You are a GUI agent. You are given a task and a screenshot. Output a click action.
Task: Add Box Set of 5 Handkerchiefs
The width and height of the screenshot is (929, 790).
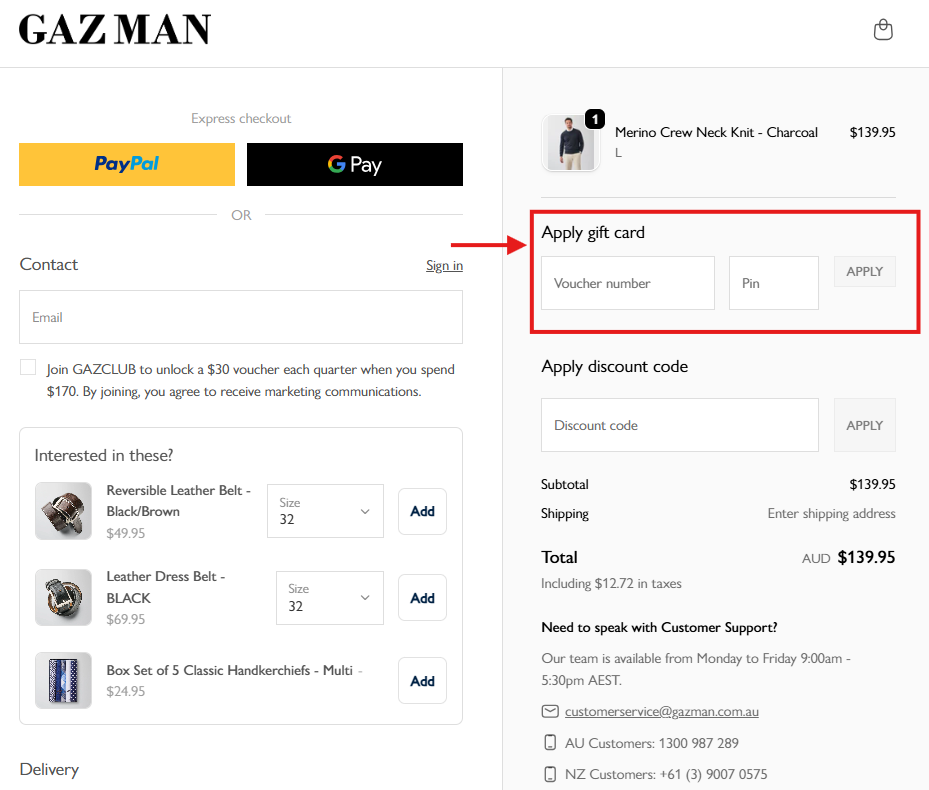[422, 681]
